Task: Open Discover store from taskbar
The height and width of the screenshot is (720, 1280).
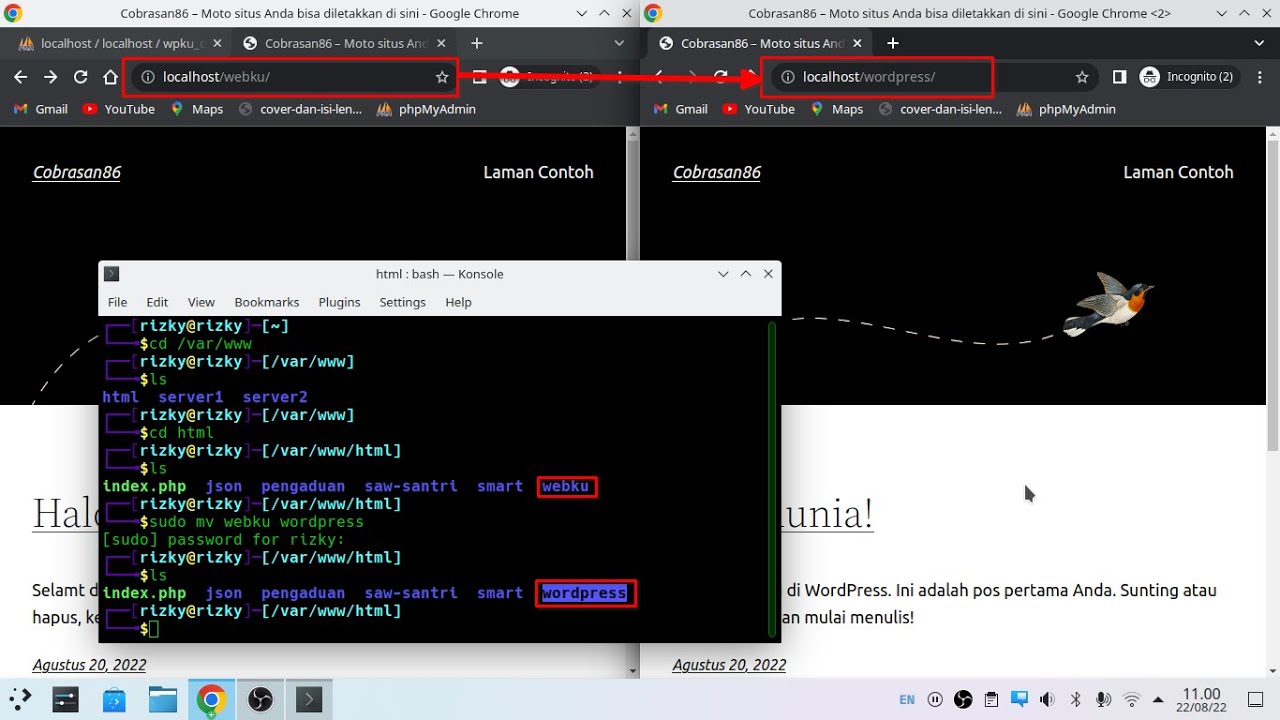Action: point(114,699)
